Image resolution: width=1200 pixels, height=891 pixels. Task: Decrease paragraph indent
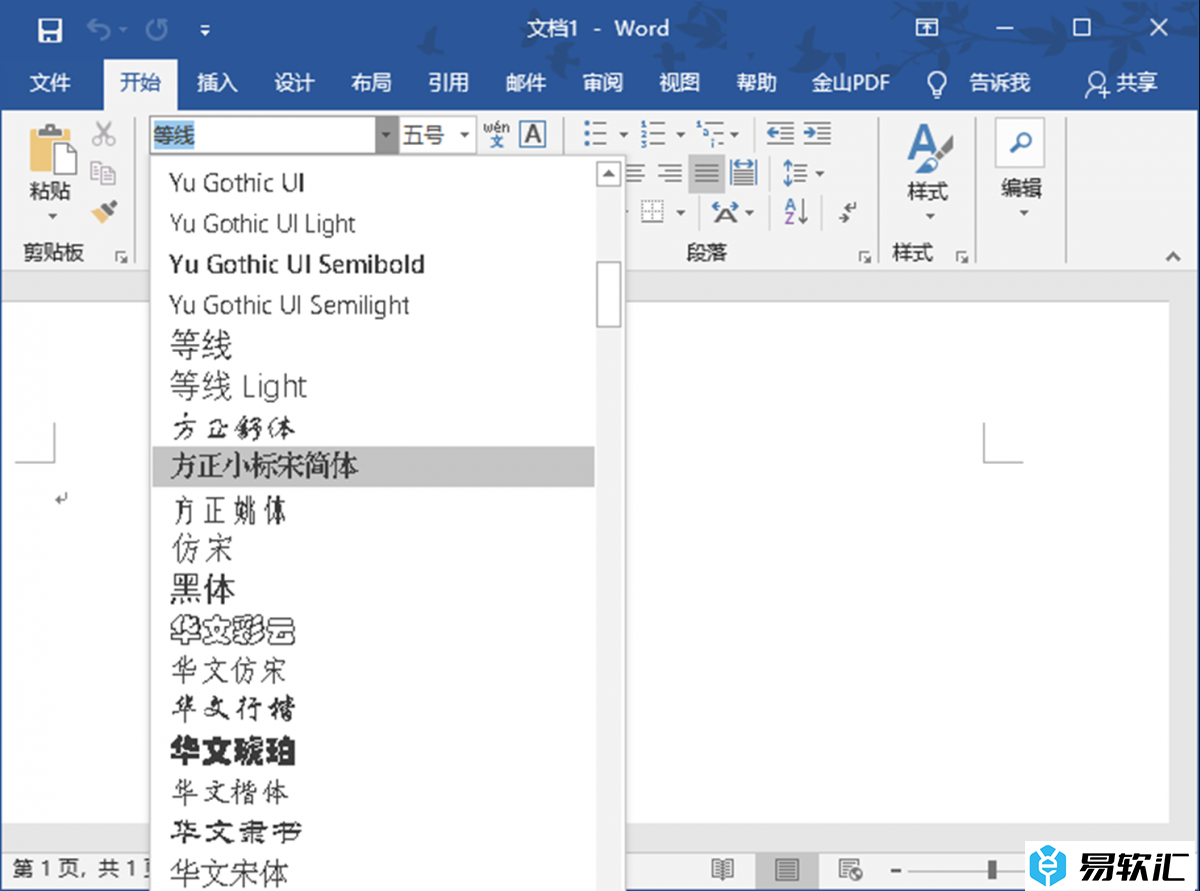(x=780, y=133)
